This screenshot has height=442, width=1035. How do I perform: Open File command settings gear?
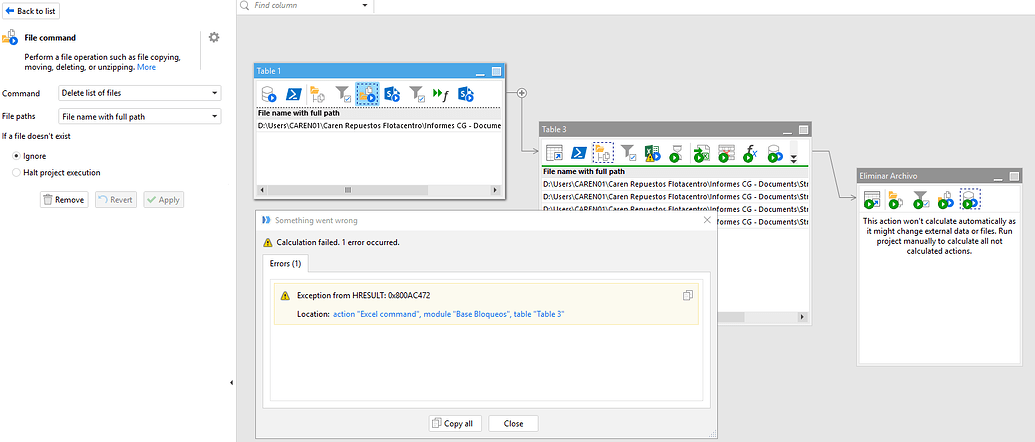[214, 38]
